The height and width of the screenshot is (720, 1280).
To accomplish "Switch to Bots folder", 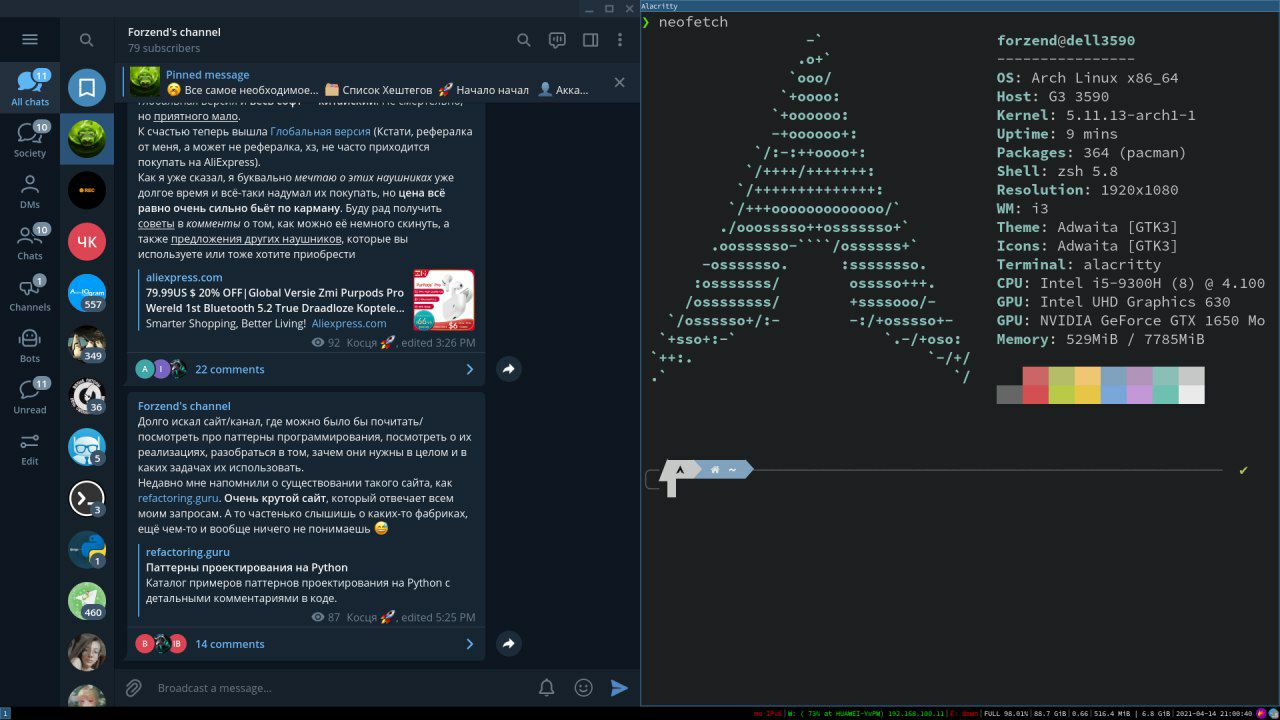I will pyautogui.click(x=30, y=345).
